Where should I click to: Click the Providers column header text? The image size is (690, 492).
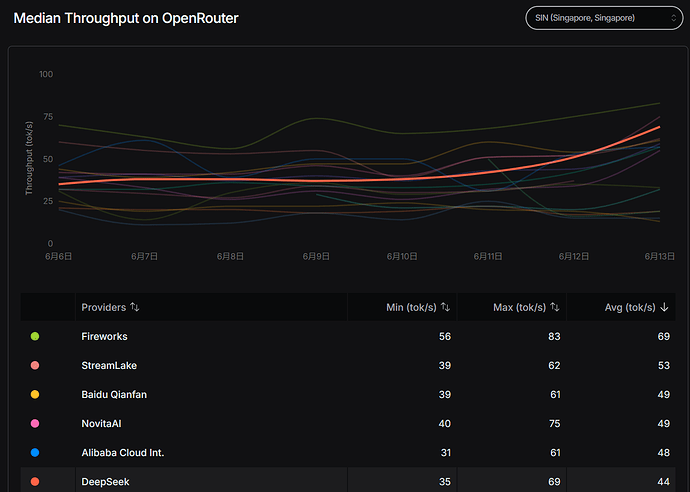104,307
